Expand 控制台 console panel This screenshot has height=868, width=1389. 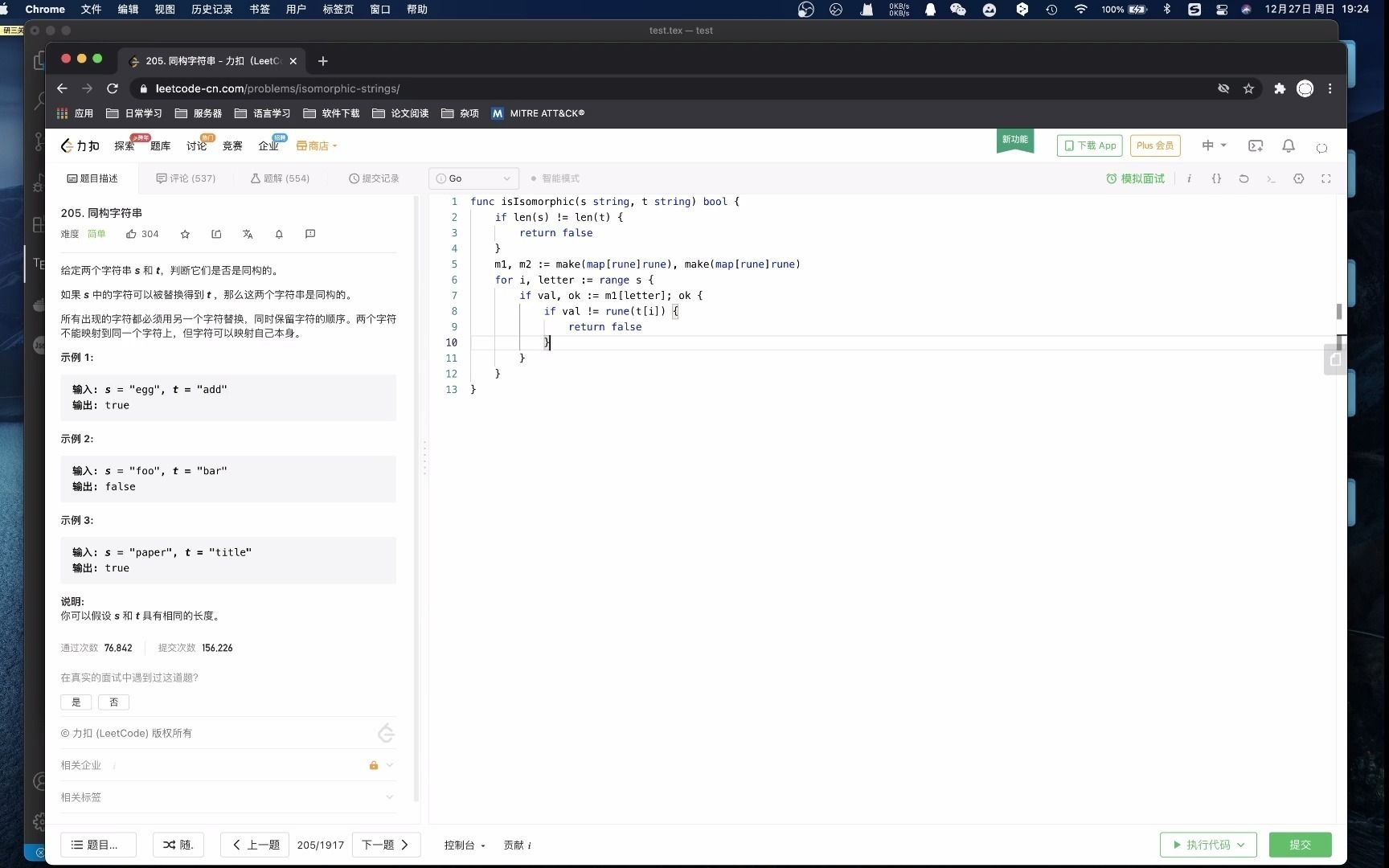[x=465, y=845]
